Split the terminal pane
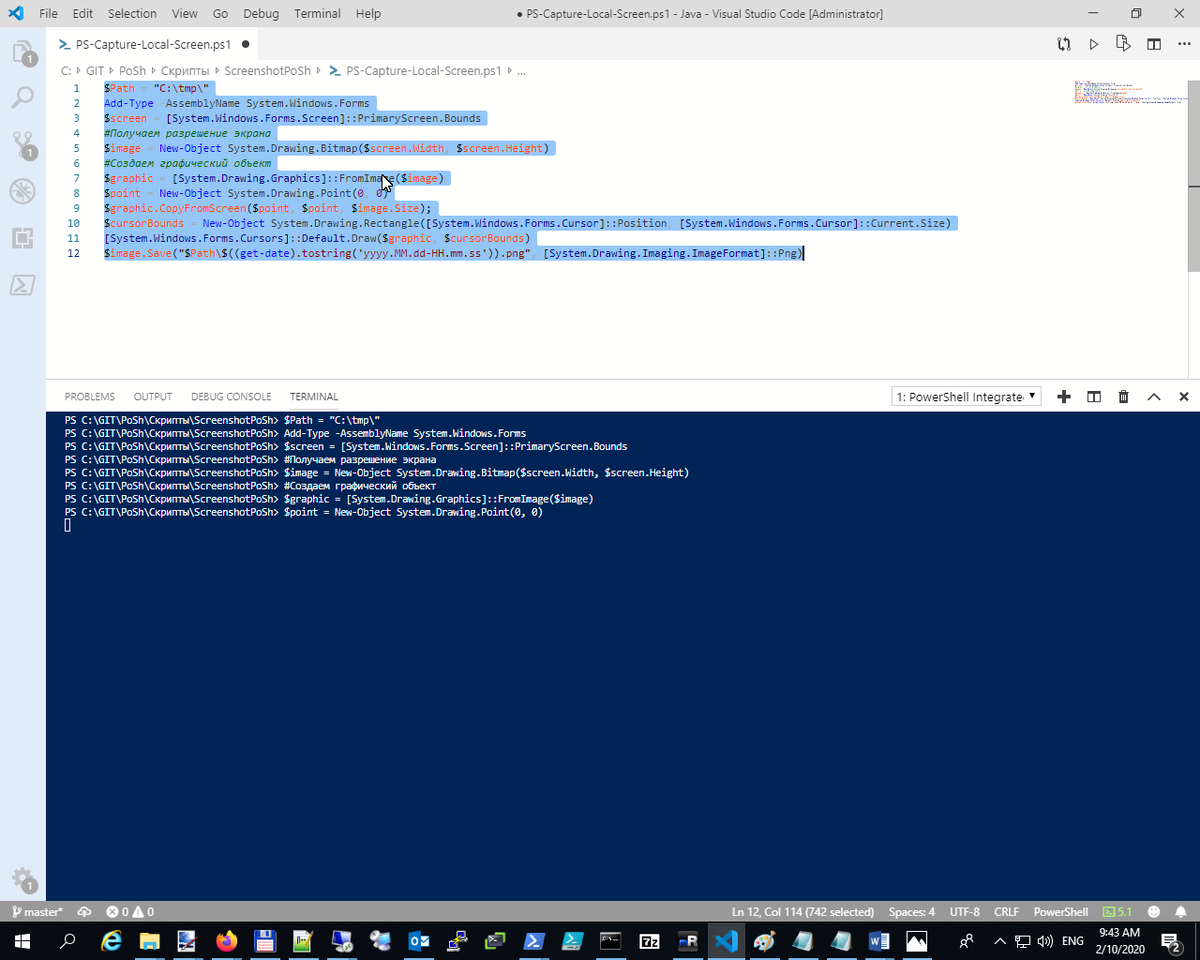This screenshot has height=960, width=1200. [x=1094, y=397]
